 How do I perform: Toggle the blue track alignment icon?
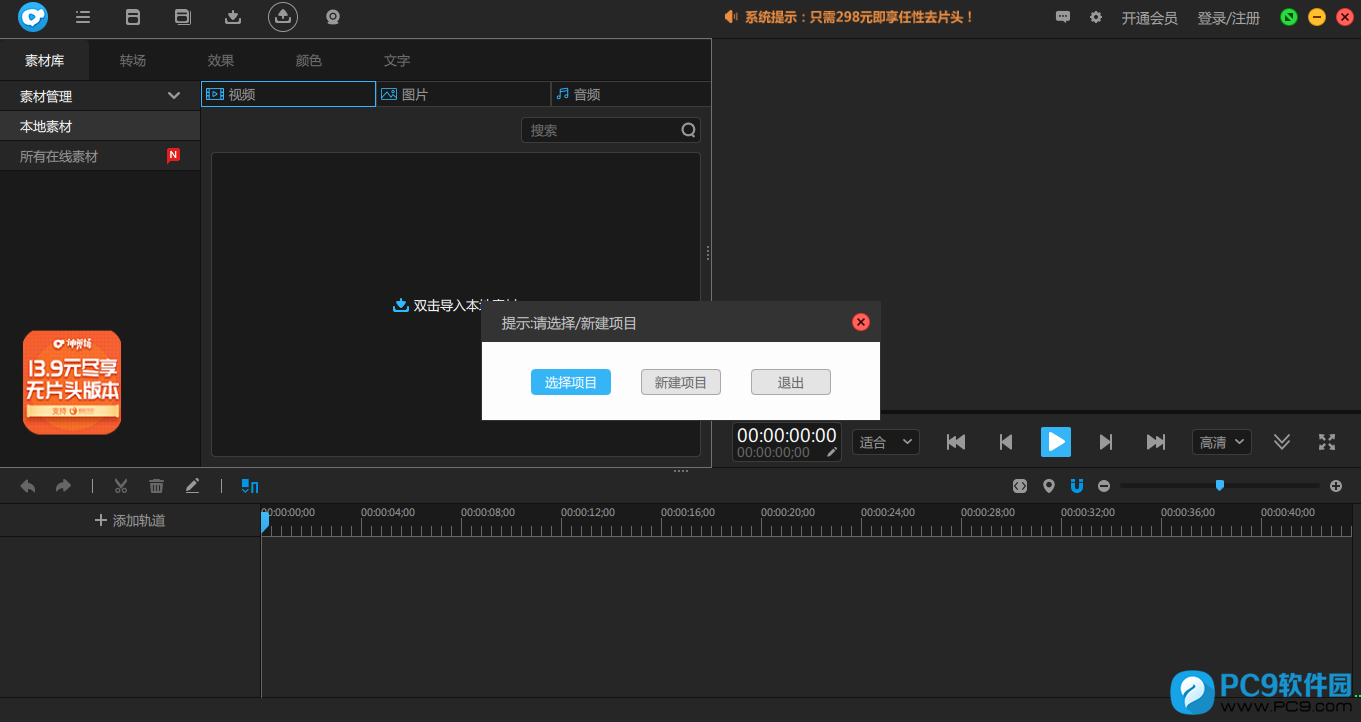250,486
